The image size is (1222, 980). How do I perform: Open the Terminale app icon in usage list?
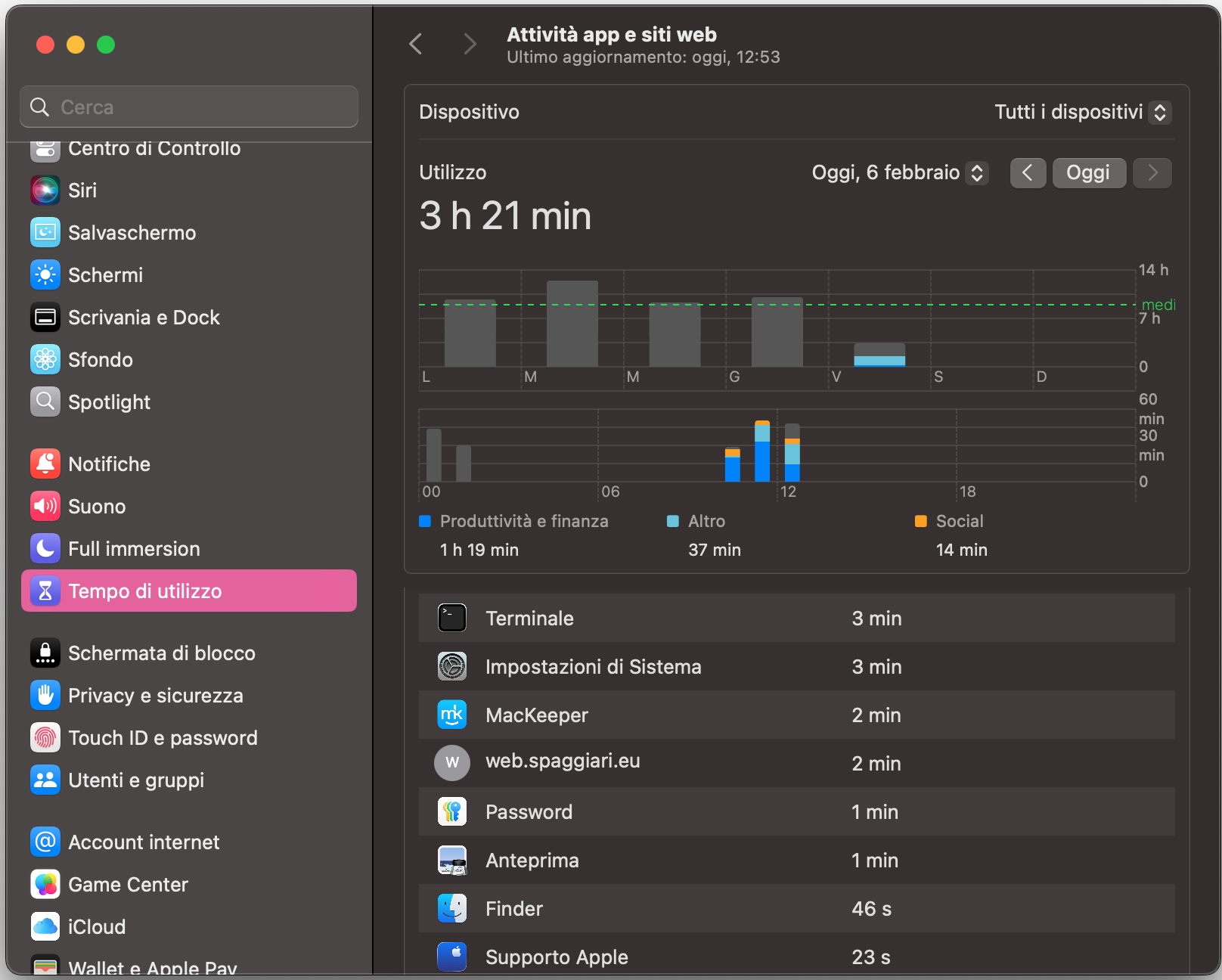pyautogui.click(x=451, y=618)
